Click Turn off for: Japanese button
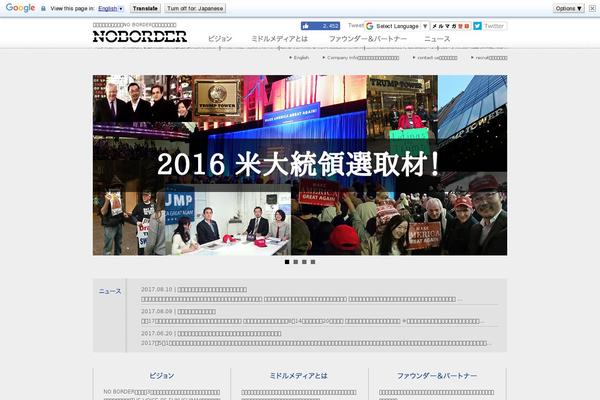This screenshot has height=400, width=600. coord(195,8)
